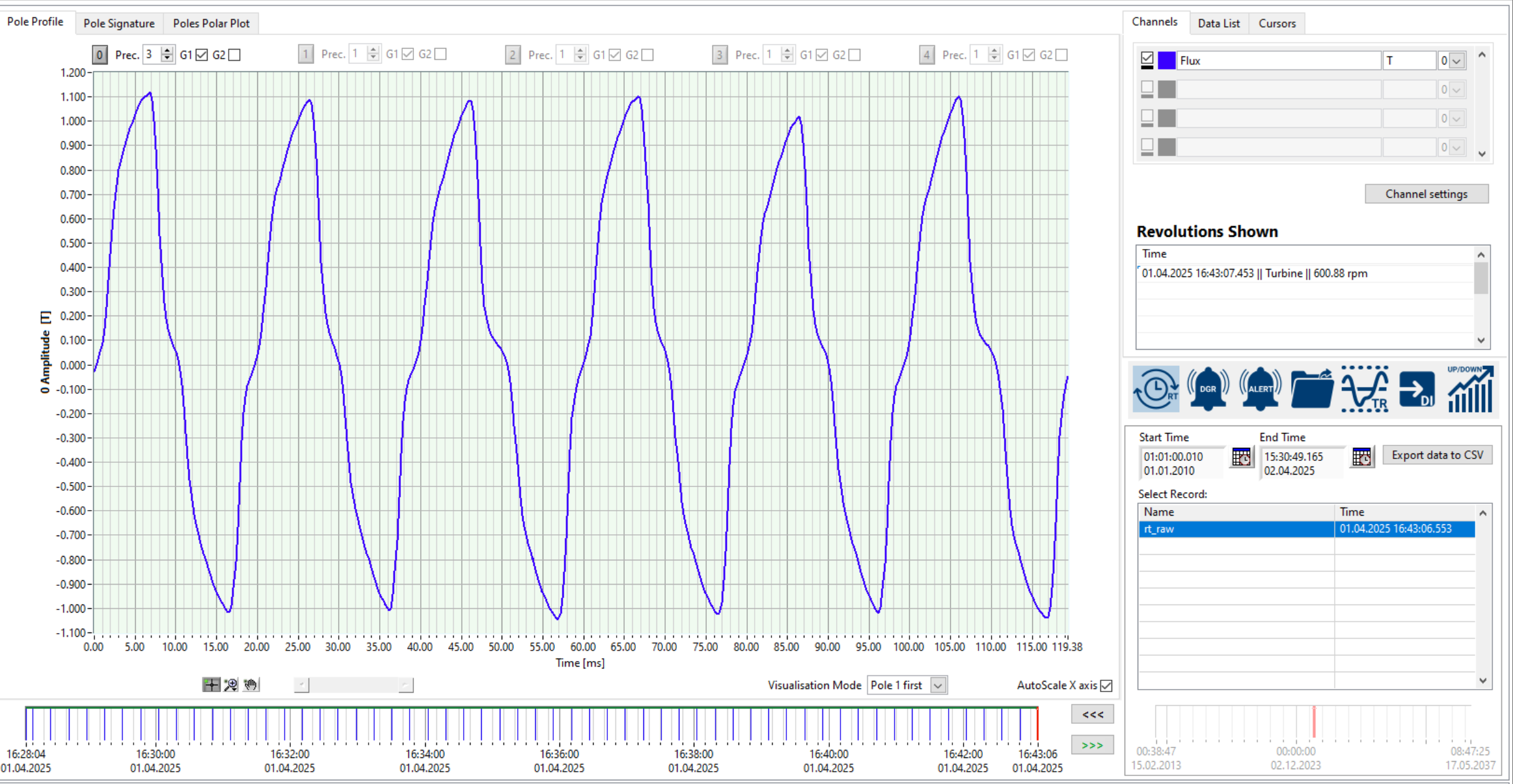
Task: Toggle the AutoScale X axis checkbox
Action: click(x=1106, y=685)
